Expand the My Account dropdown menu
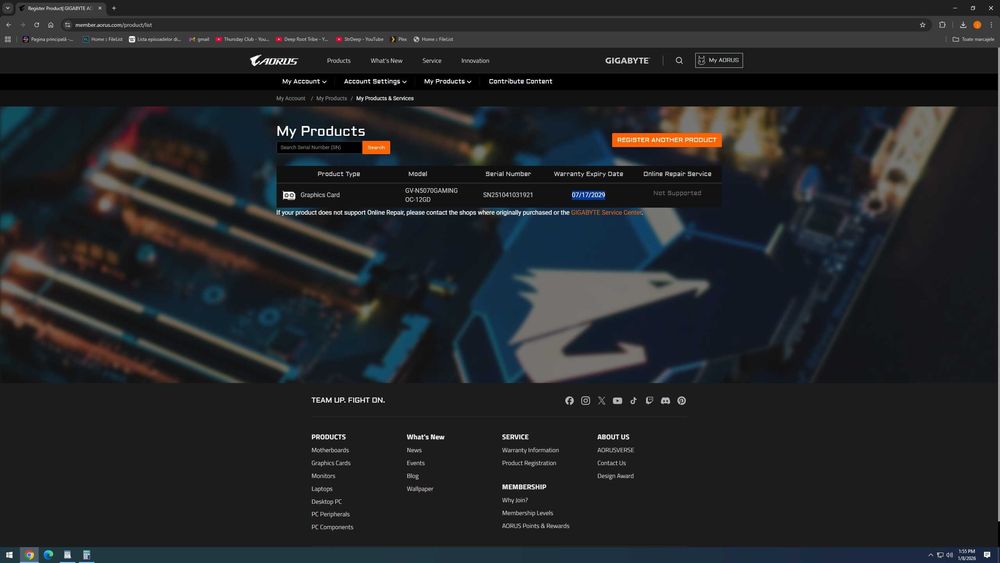Image resolution: width=1000 pixels, height=563 pixels. coord(304,82)
